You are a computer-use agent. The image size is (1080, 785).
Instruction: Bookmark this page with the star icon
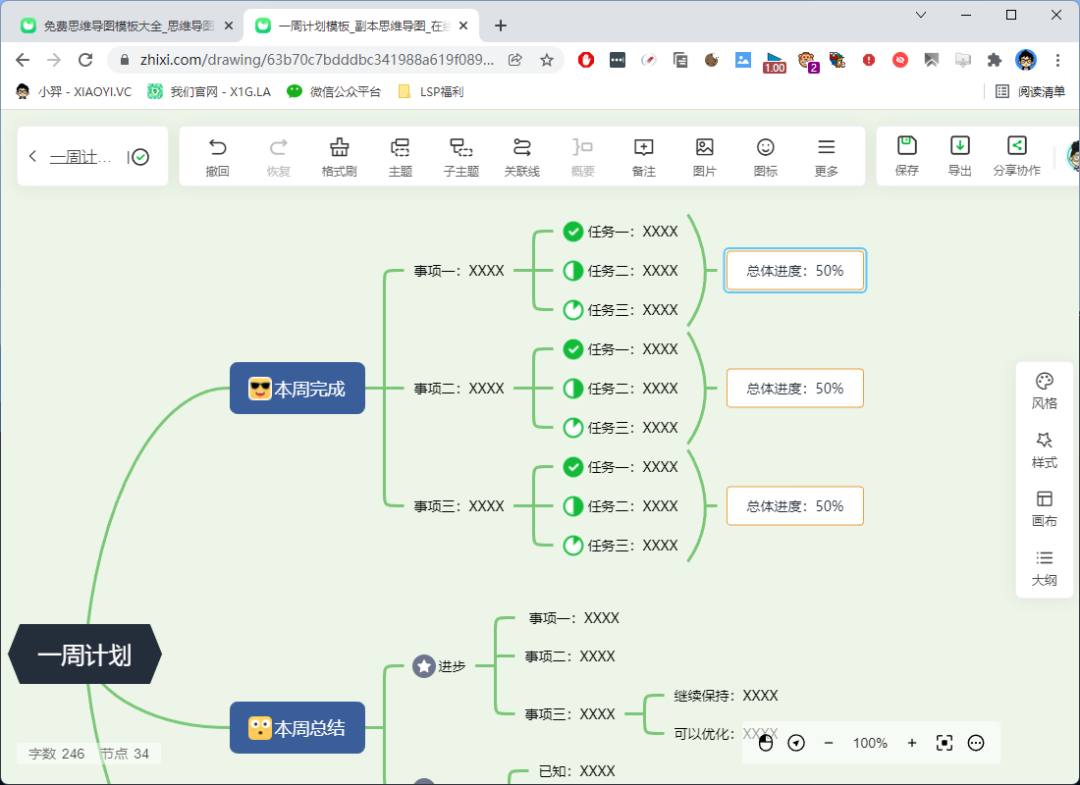click(547, 60)
